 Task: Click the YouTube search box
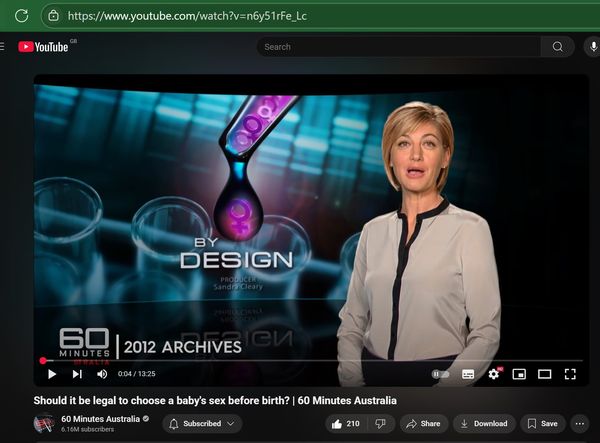pyautogui.click(x=398, y=47)
